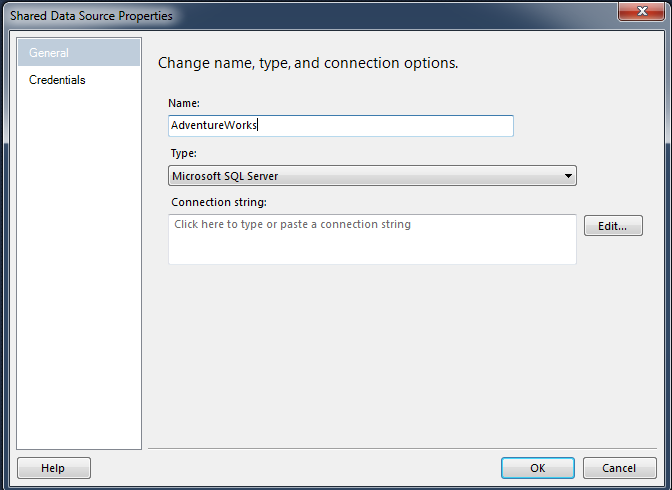Click the "Name:" label
The height and width of the screenshot is (490, 672).
(185, 102)
